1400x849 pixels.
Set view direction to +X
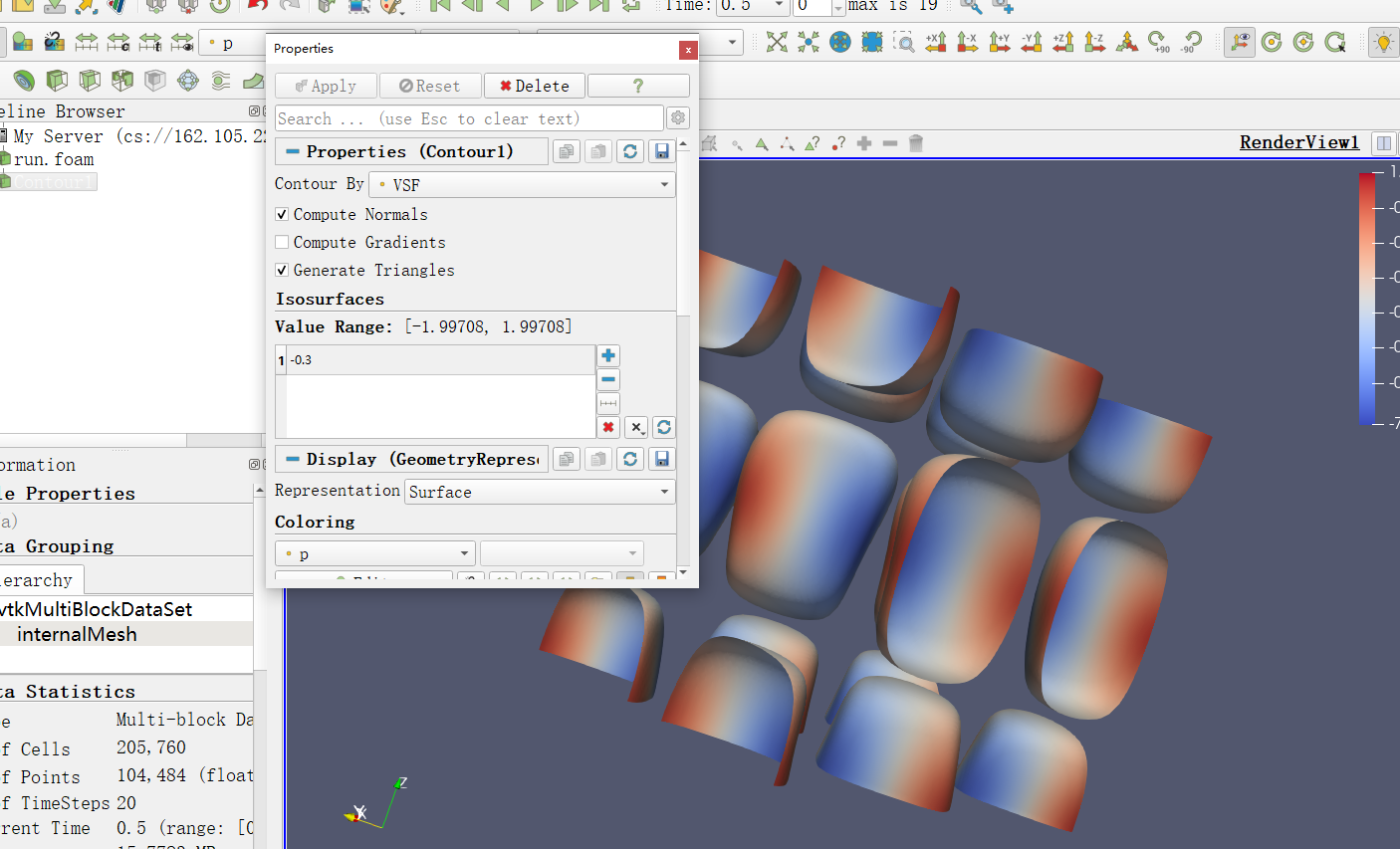point(936,42)
